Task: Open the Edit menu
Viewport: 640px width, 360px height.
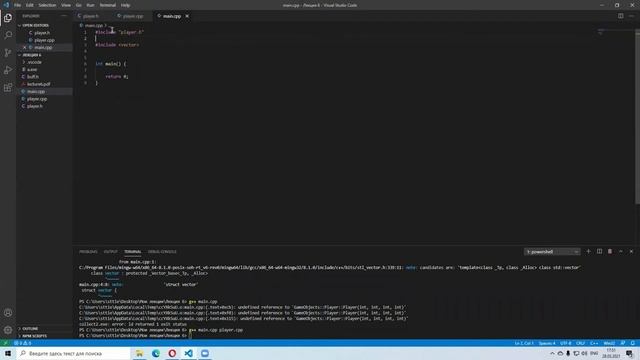Action: click(x=30, y=5)
